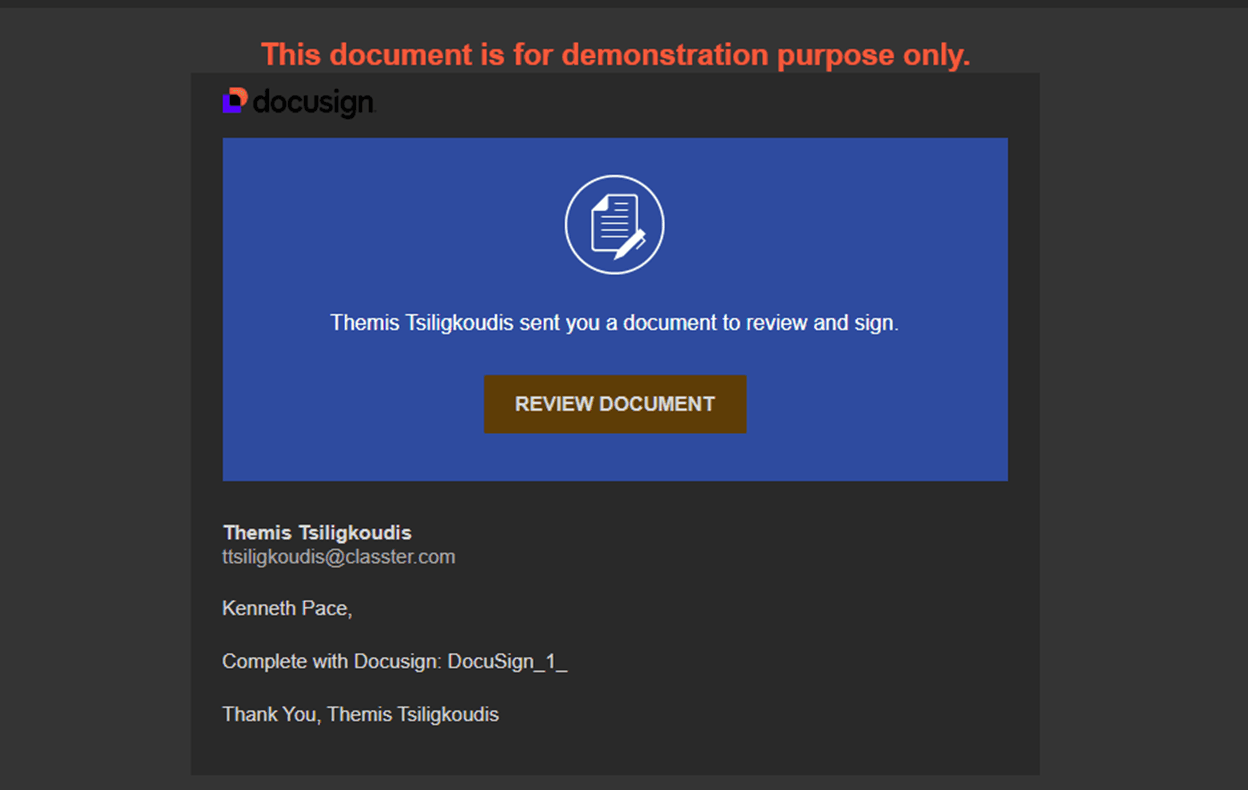Click the text 'sent you a document to review and sign'
1248x790 pixels.
pyautogui.click(x=709, y=324)
